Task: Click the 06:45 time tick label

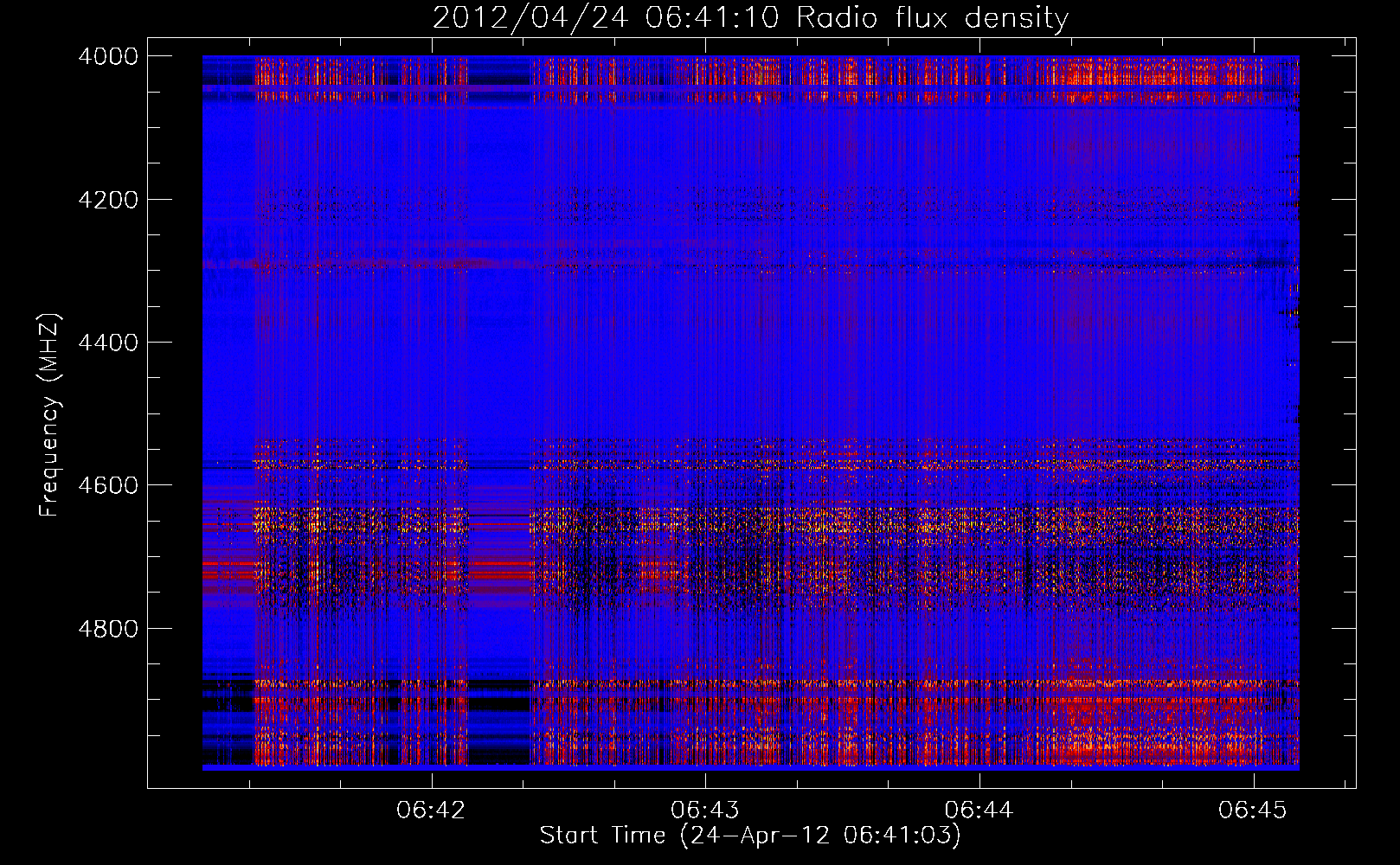Action: pyautogui.click(x=1253, y=810)
